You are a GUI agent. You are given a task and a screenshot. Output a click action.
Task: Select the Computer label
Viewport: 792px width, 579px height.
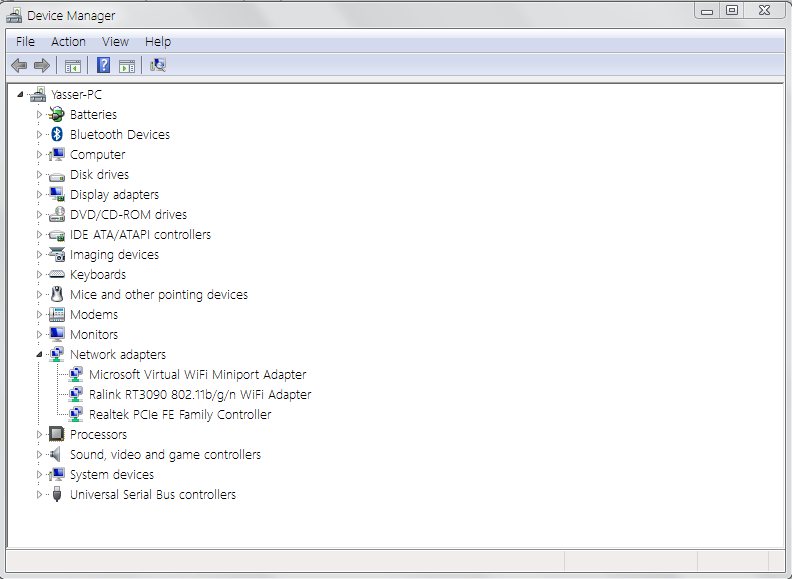pyautogui.click(x=97, y=155)
